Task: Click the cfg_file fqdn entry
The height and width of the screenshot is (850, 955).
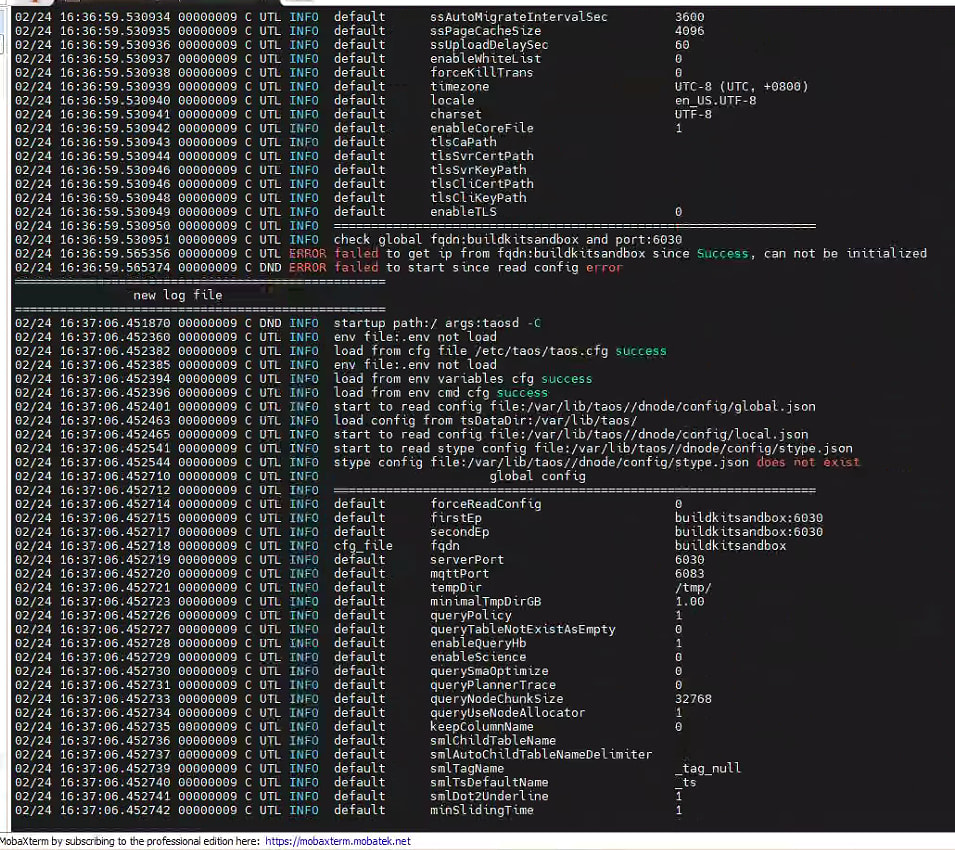Action: point(444,546)
